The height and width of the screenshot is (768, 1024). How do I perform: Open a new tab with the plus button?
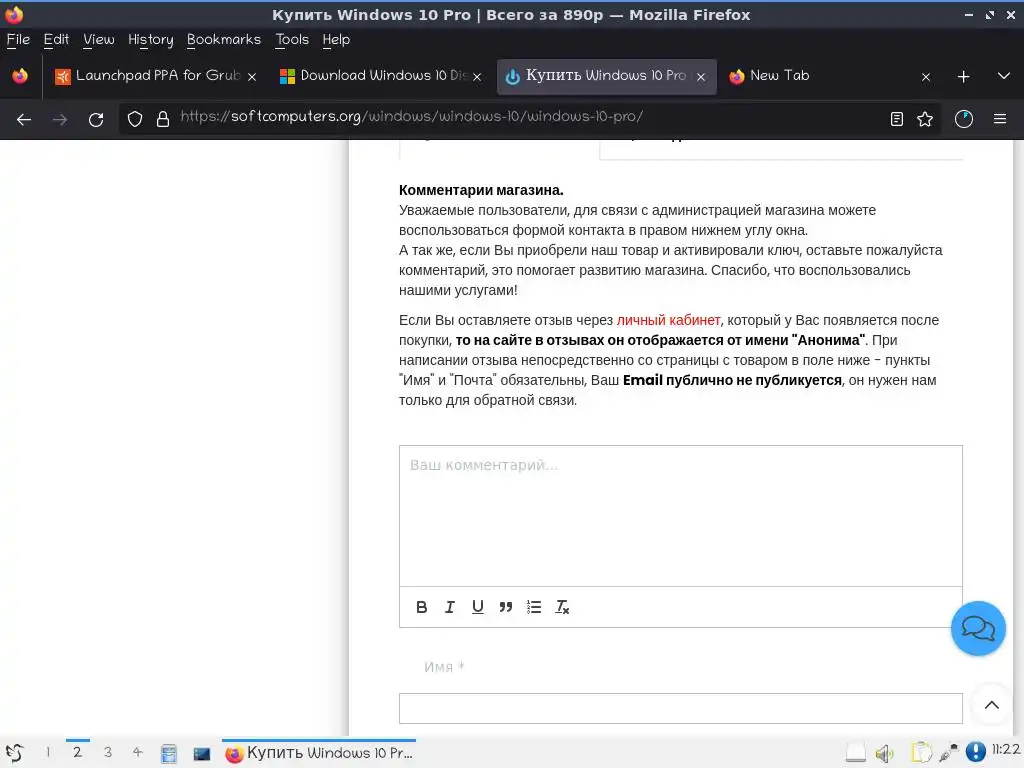coord(963,76)
